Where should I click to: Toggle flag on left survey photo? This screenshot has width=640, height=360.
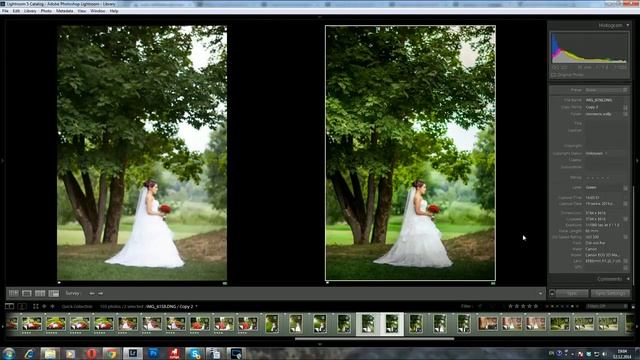pyautogui.click(x=59, y=282)
